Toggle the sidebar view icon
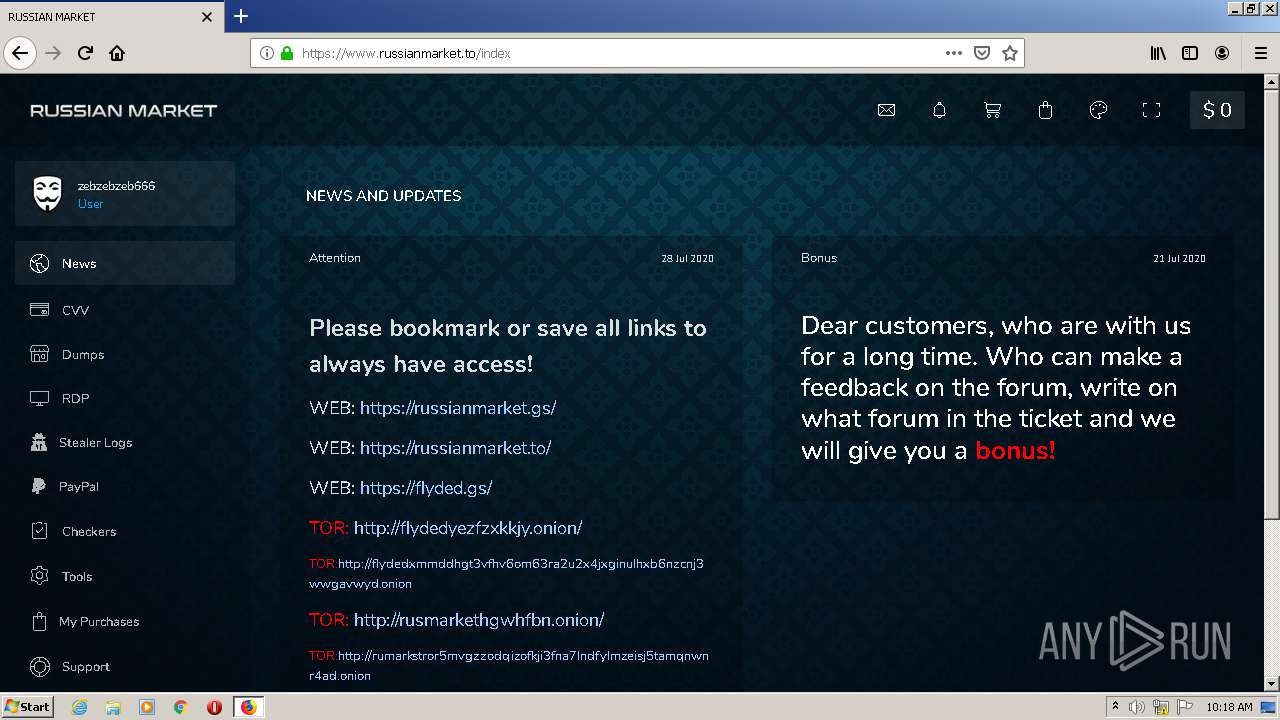Viewport: 1280px width, 720px height. pos(1190,53)
